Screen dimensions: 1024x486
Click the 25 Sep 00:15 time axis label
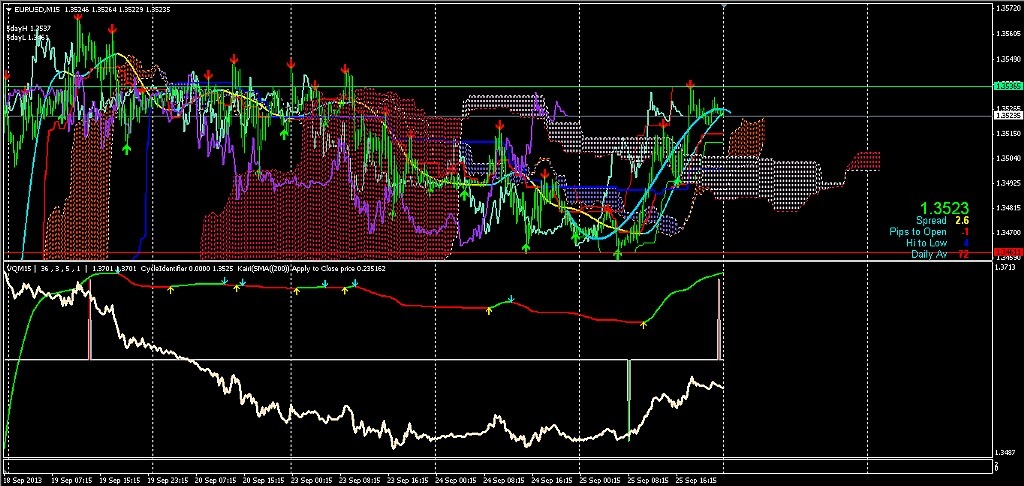click(601, 479)
